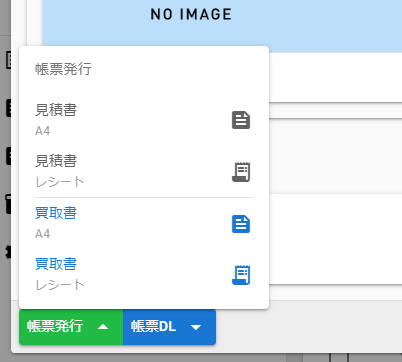Click the blue A4 買取書 document icon
This screenshot has width=402, height=362.
tap(241, 224)
